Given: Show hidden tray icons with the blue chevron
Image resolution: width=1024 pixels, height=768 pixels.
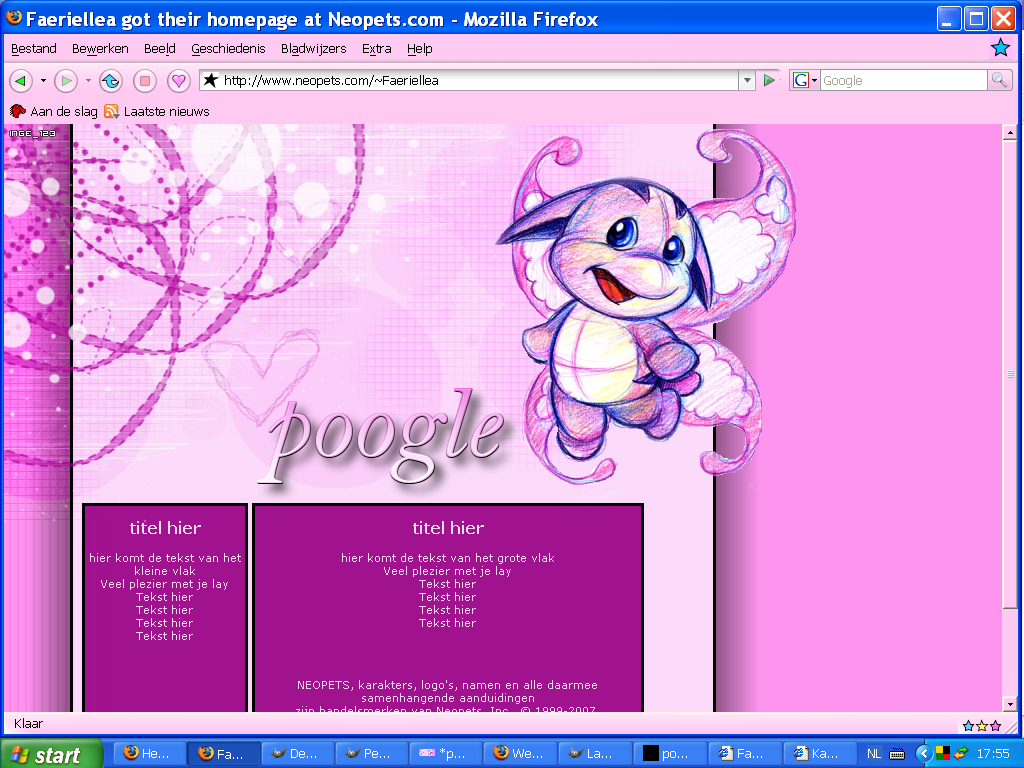Looking at the screenshot, I should click(923, 754).
